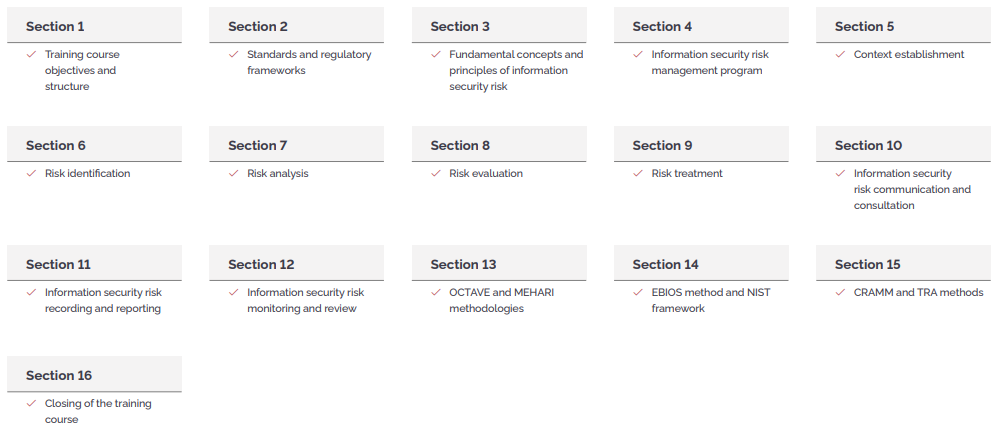The height and width of the screenshot is (440, 1002).
Task: Click the checkmark next to Standards and regulatory frameworks
Action: pos(233,55)
